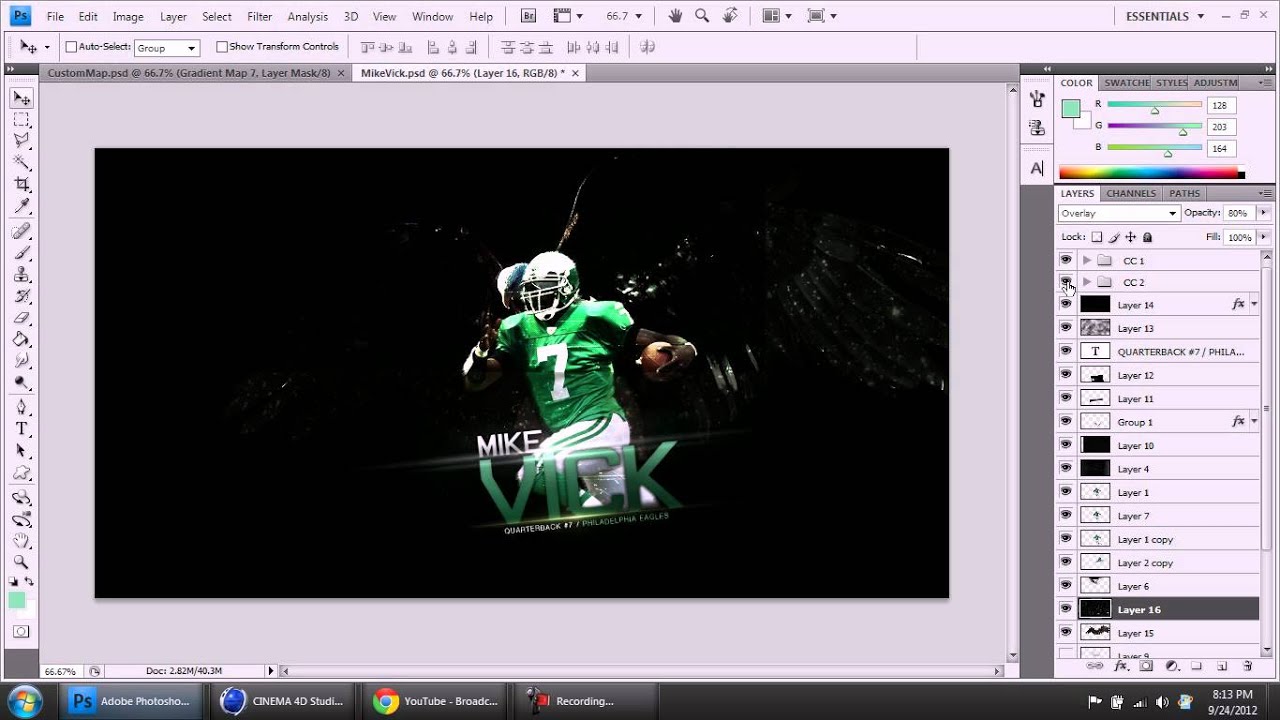The width and height of the screenshot is (1280, 720).
Task: Hide Layer 13
Action: [x=1066, y=328]
